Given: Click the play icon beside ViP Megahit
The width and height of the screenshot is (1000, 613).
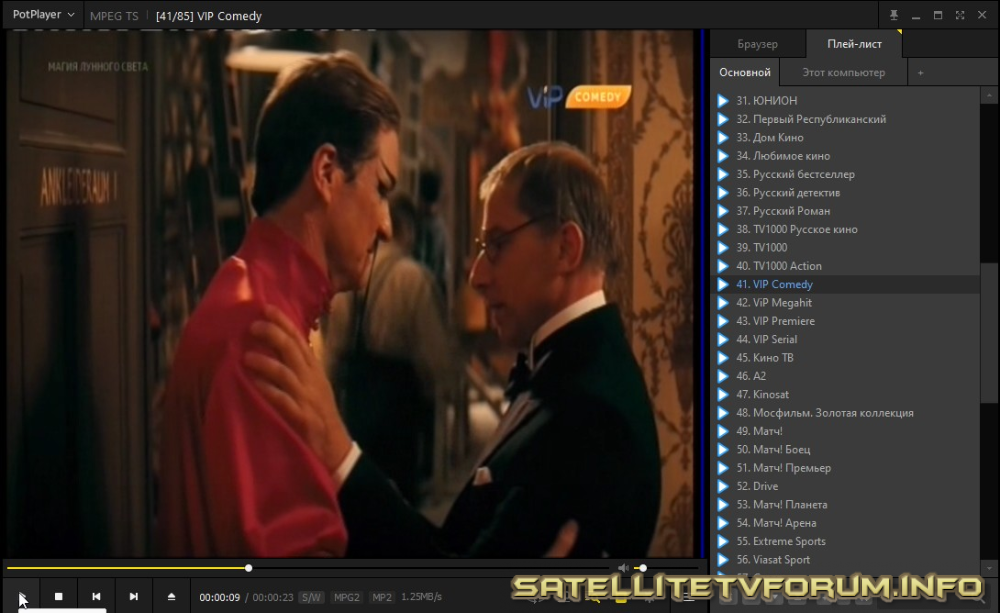Looking at the screenshot, I should [723, 303].
